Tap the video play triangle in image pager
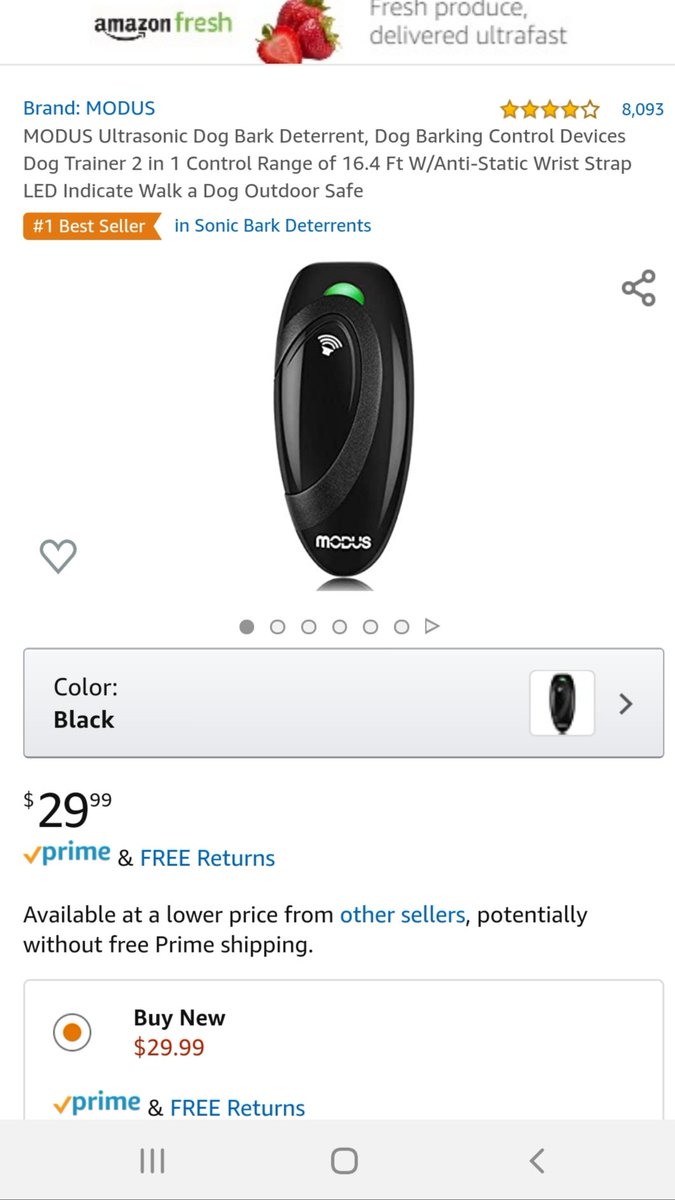 tap(432, 626)
